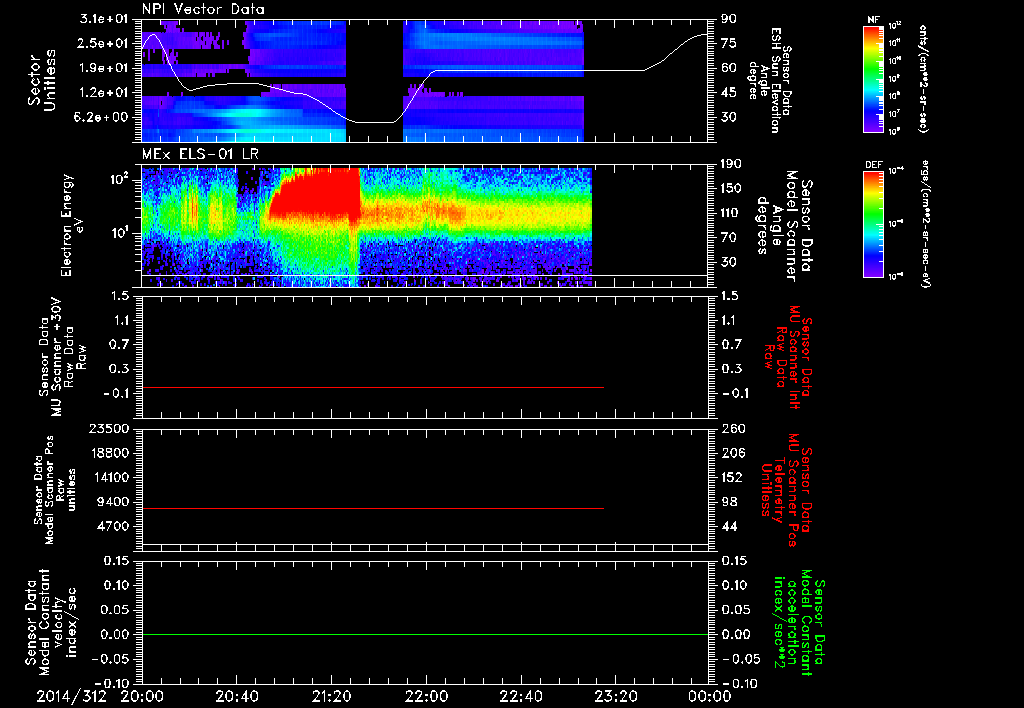
Task: Click the 6.2e+00 sector tick value
Action: tap(99, 118)
